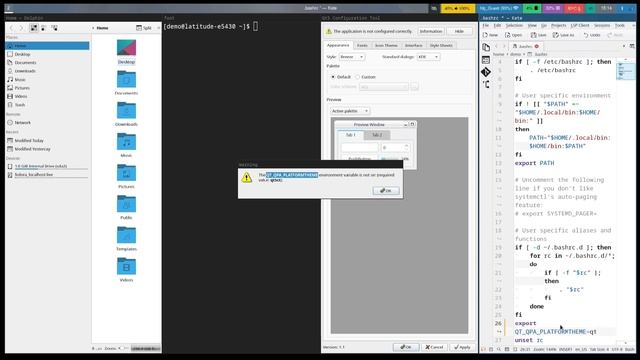This screenshot has width=640, height=360.
Task: Switch to the Appearance tab
Action: [x=338, y=45]
